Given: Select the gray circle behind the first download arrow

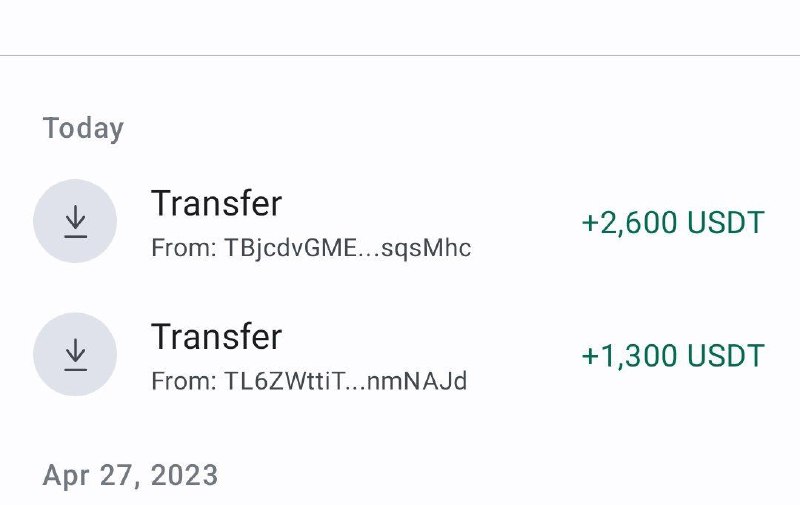Looking at the screenshot, I should (x=75, y=221).
